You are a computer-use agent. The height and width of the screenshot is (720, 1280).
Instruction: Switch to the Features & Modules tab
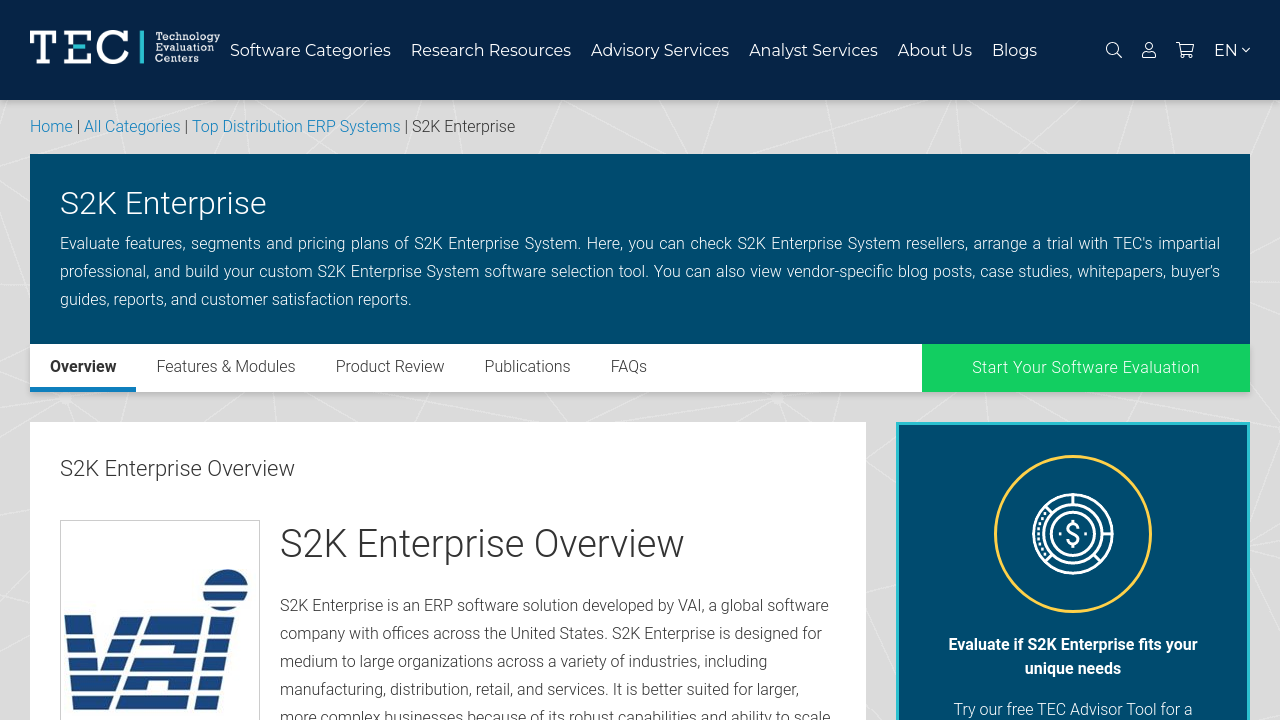click(x=226, y=367)
